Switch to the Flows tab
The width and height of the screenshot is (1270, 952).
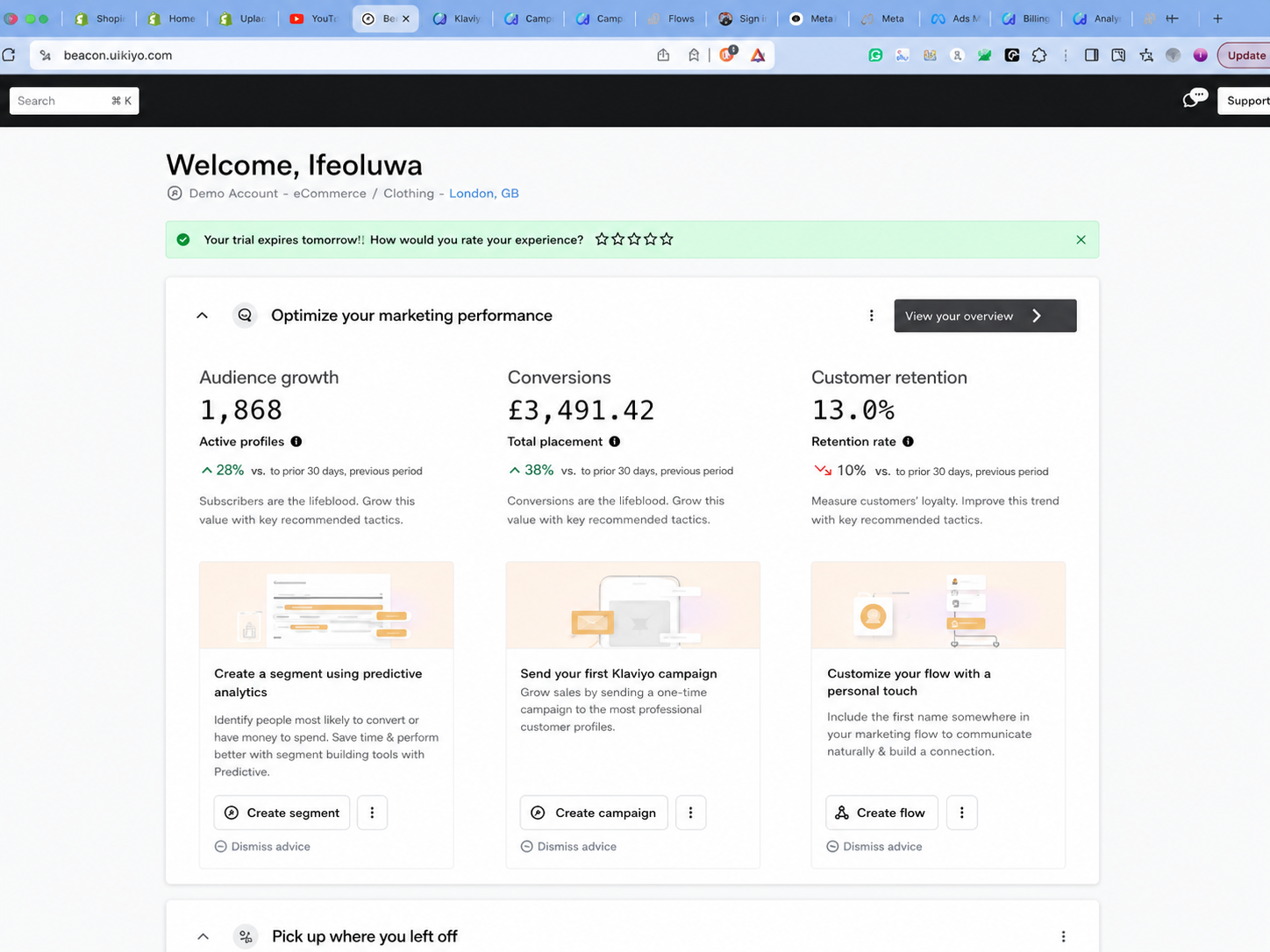pos(671,18)
